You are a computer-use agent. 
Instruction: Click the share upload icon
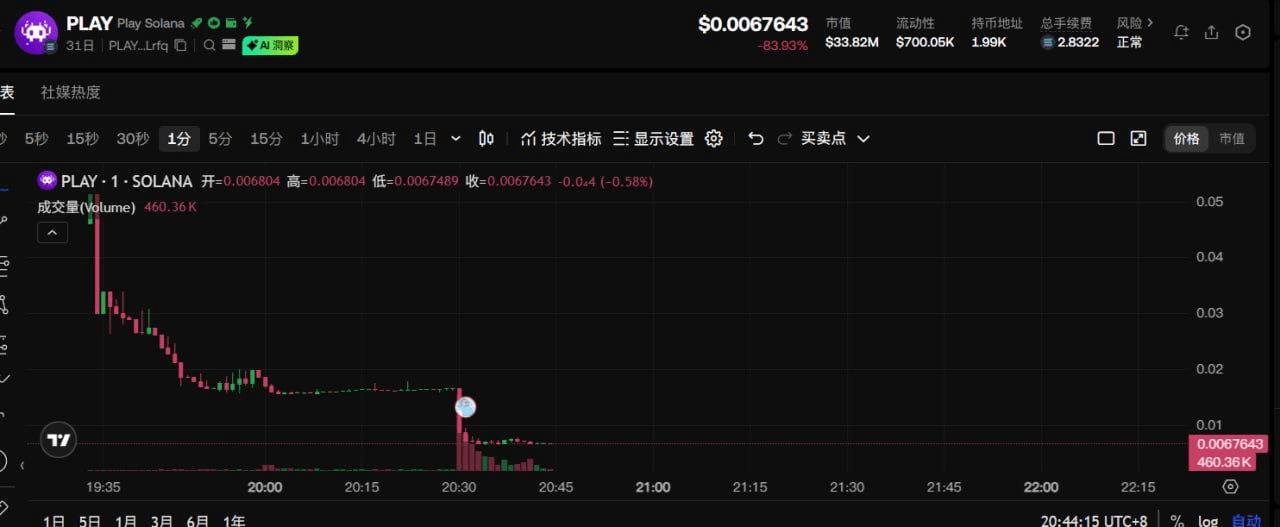pyautogui.click(x=1211, y=32)
